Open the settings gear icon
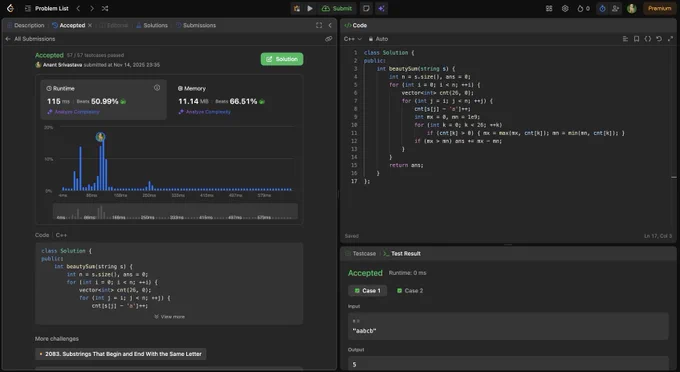 (x=565, y=8)
